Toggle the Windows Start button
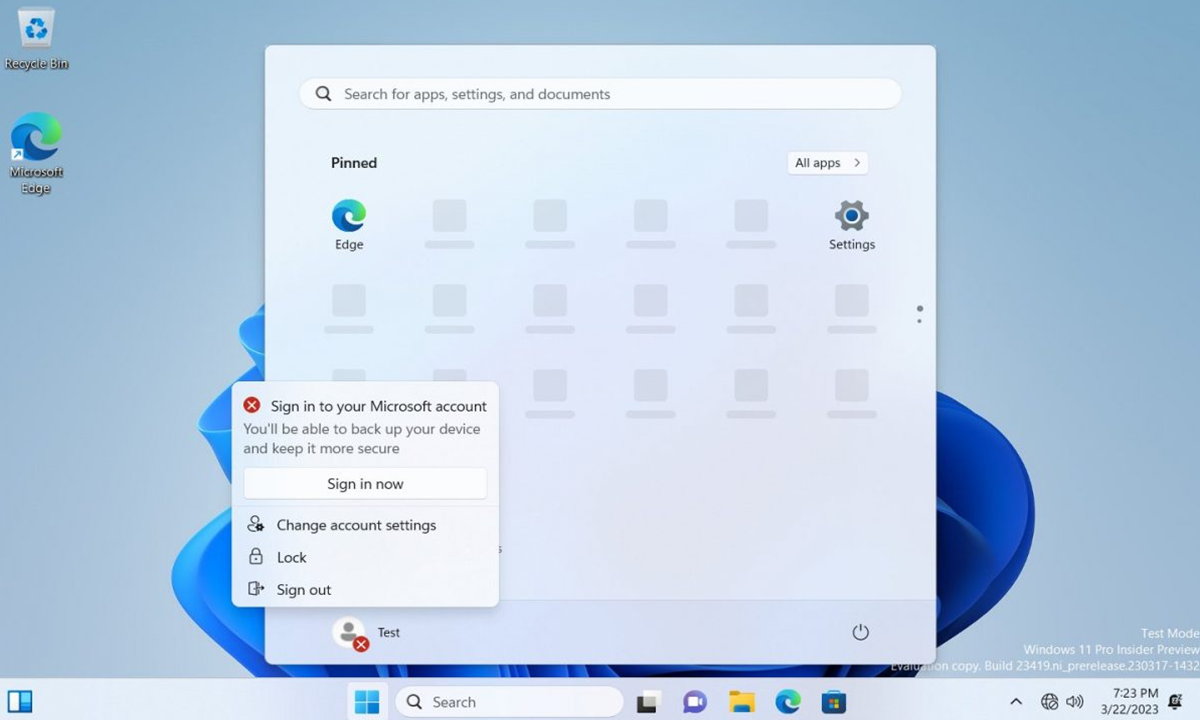The width and height of the screenshot is (1200, 720). pos(367,702)
